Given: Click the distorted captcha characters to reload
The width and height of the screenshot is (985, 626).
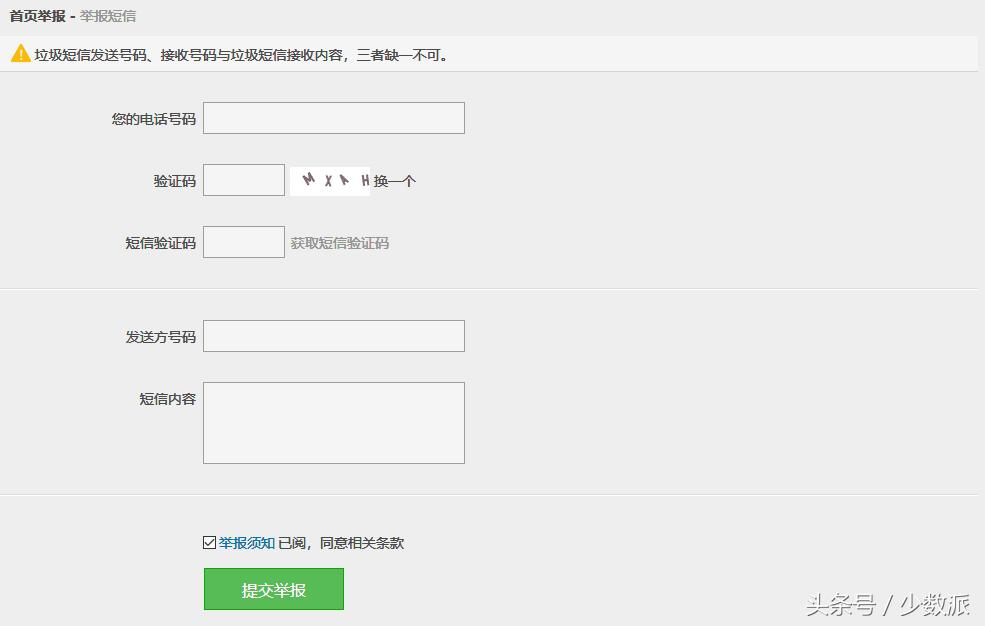Looking at the screenshot, I should tap(330, 180).
